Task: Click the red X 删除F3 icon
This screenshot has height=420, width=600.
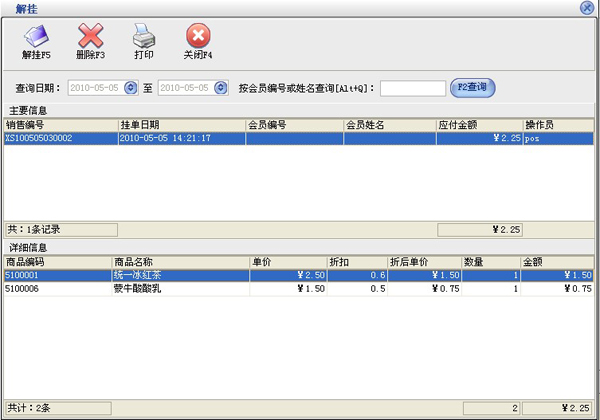Action: point(91,39)
